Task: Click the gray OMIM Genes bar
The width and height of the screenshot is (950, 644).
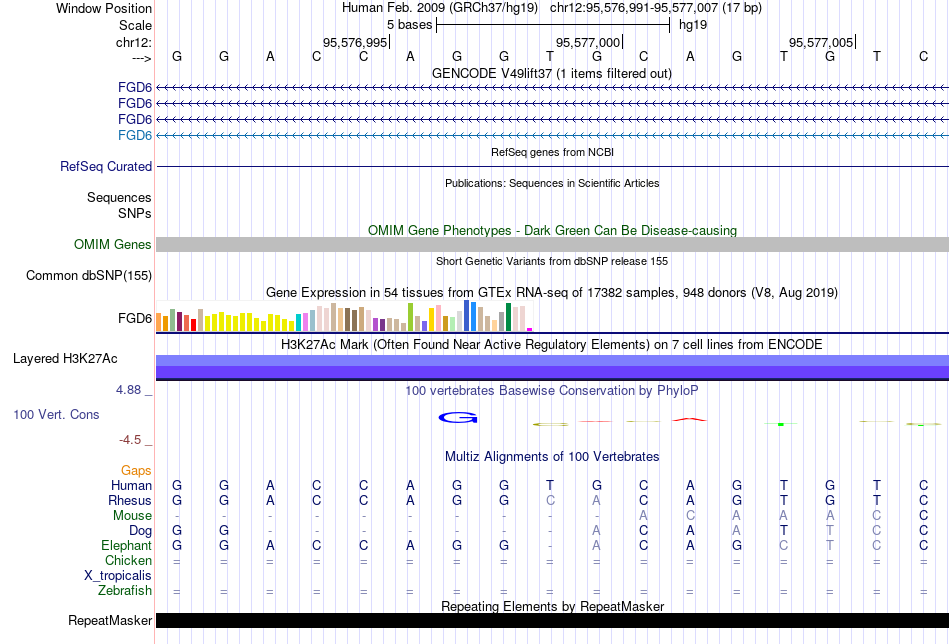Action: [552, 244]
